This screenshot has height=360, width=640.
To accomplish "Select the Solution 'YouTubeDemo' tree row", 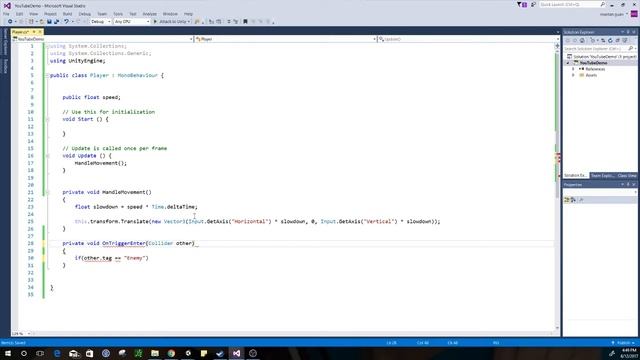I will point(601,57).
